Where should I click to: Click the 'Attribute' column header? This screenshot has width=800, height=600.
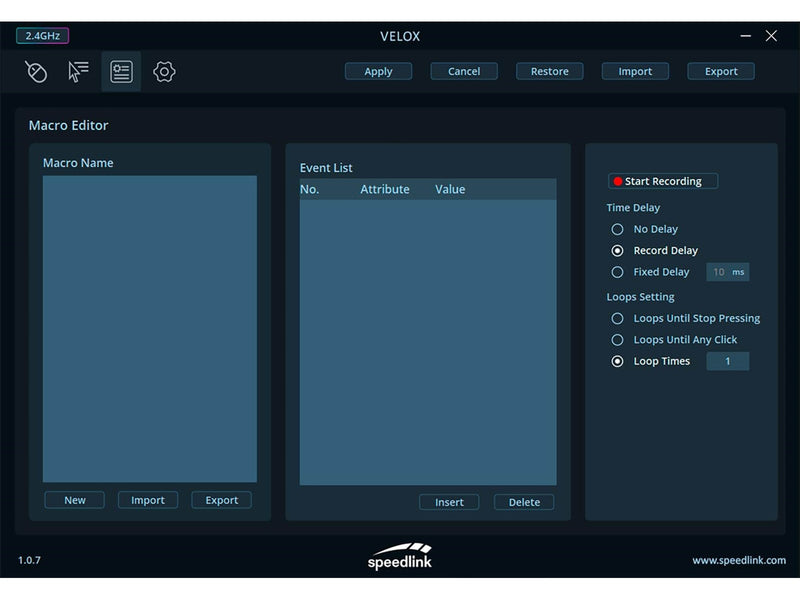(385, 189)
